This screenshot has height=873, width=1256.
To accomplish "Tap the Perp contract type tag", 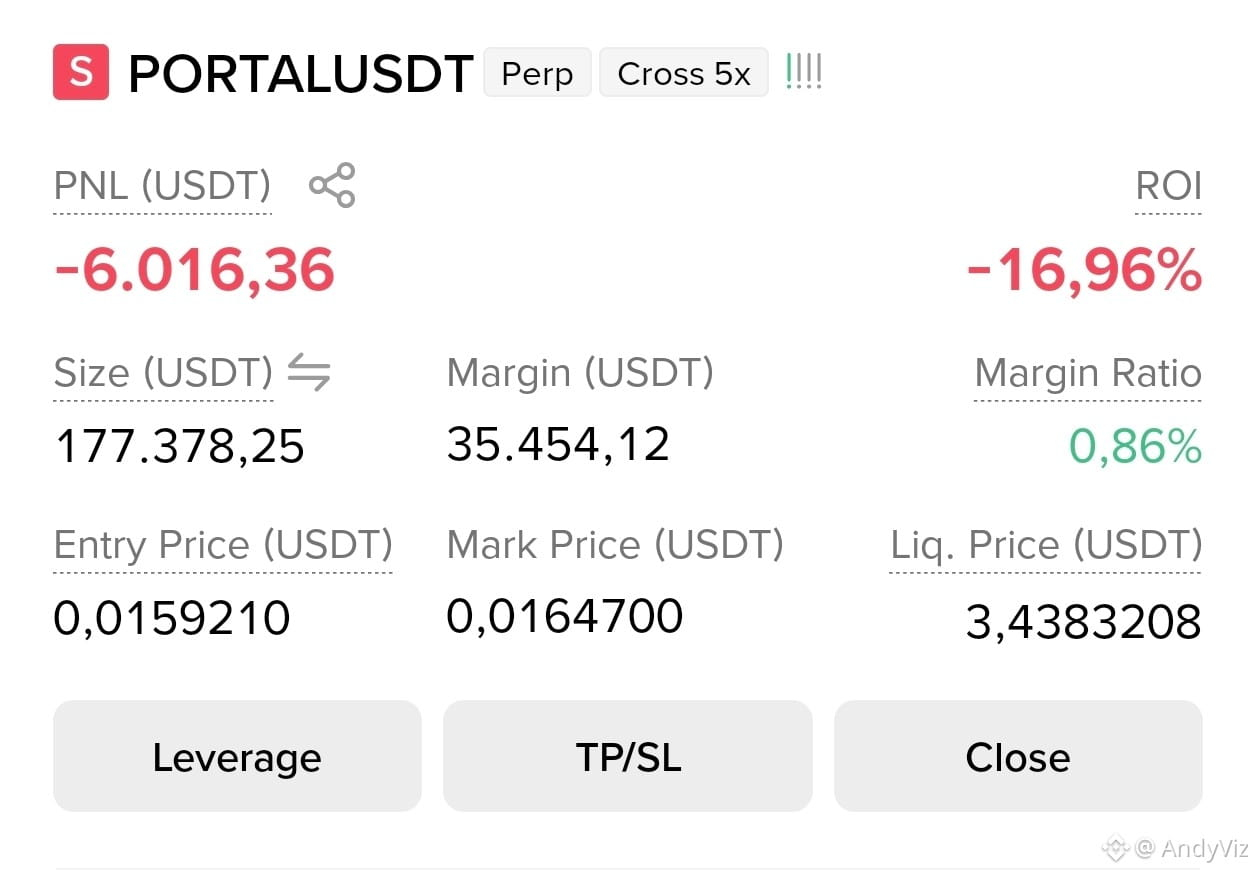I will 537,73.
